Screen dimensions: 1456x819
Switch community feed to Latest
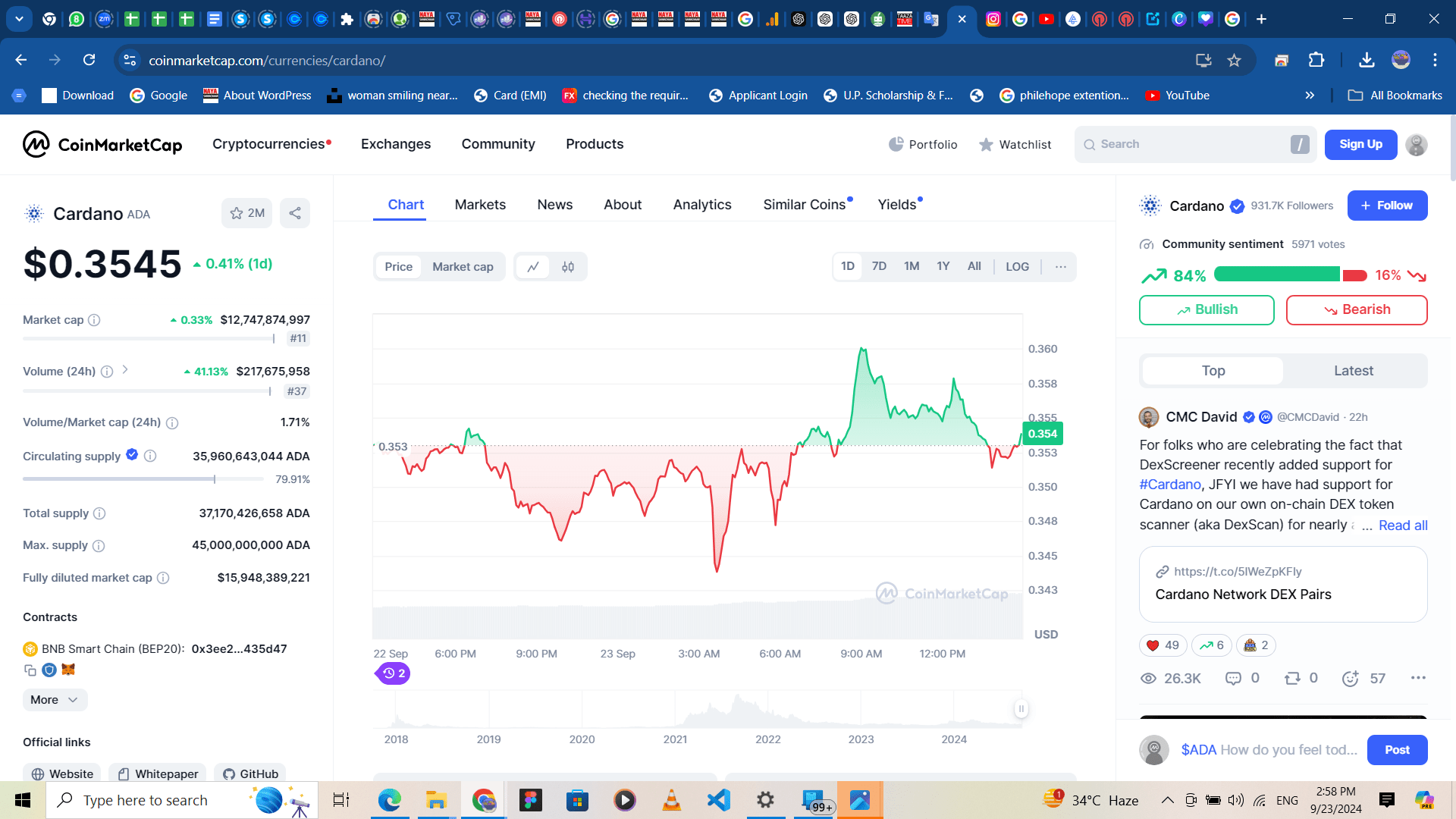1354,371
